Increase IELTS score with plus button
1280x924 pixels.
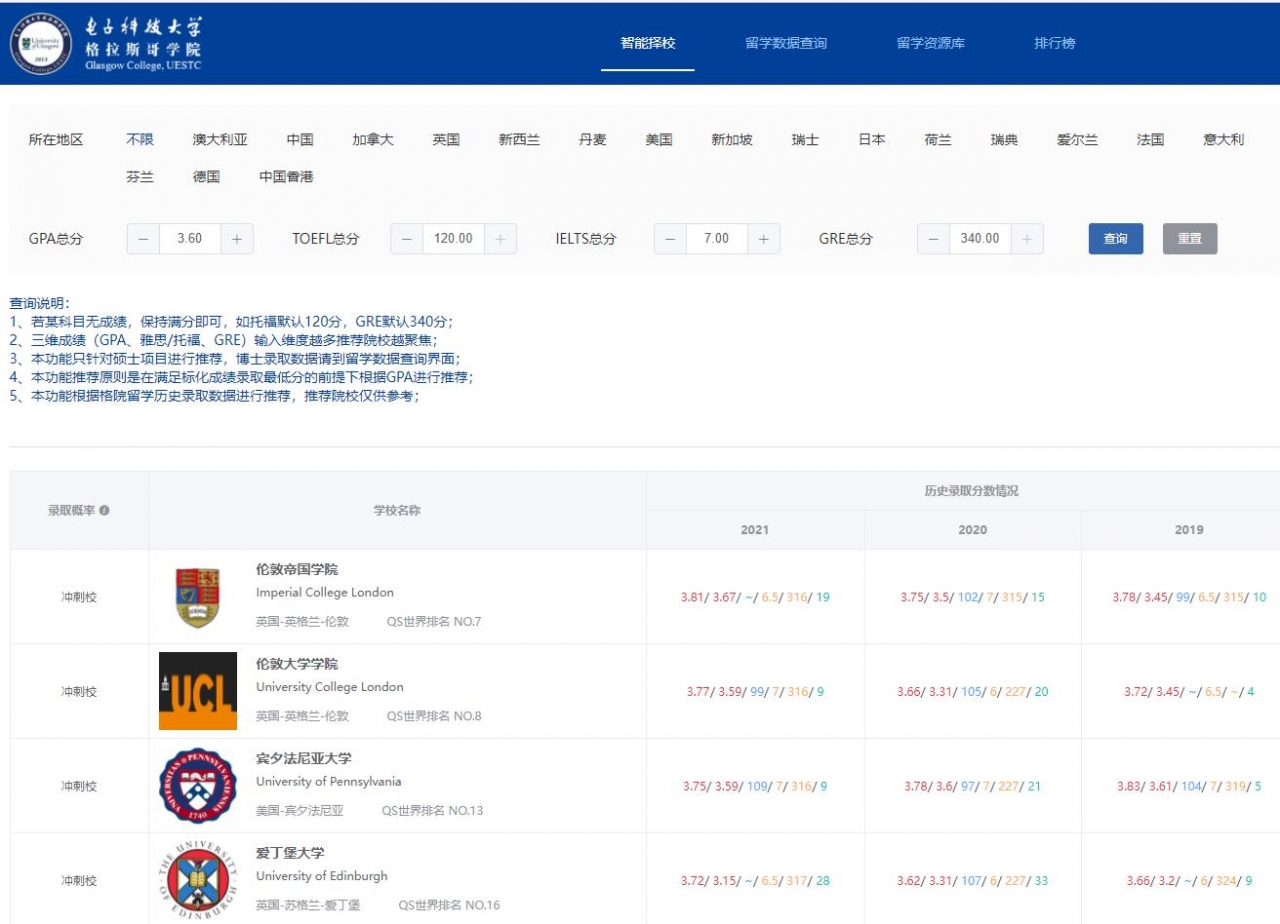(763, 239)
